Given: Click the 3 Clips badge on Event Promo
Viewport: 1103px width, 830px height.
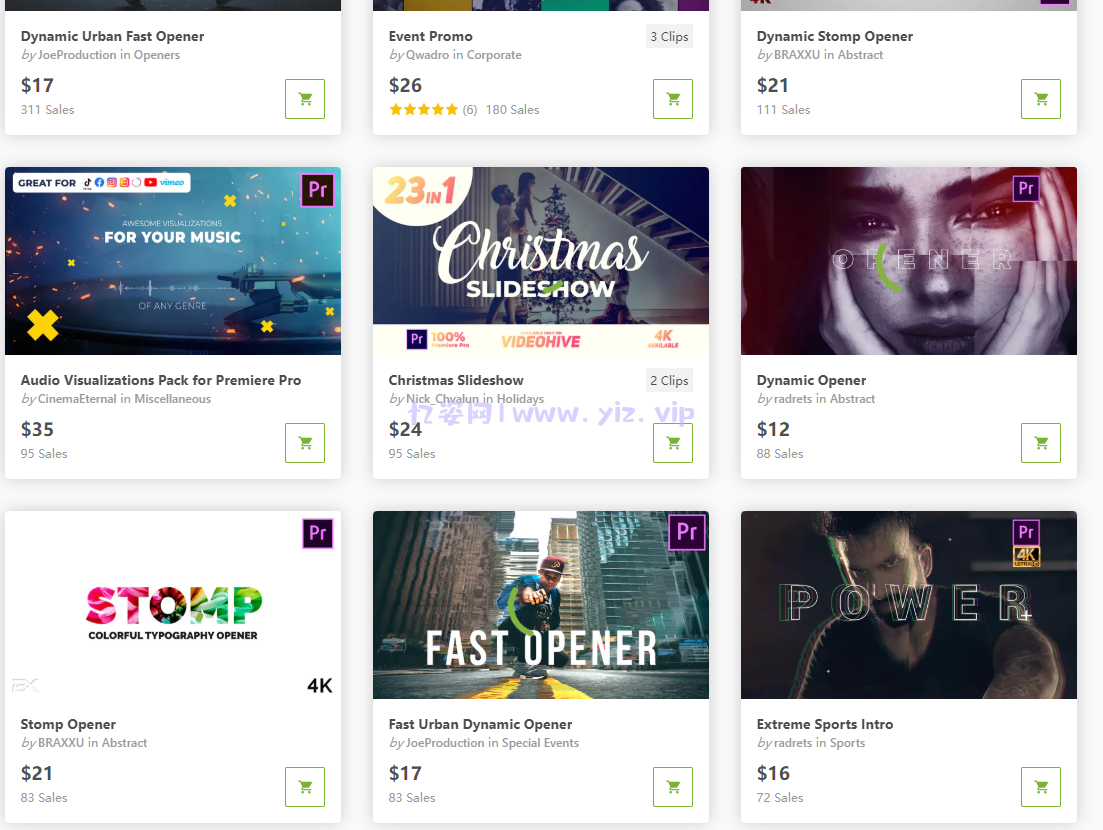Looking at the screenshot, I should point(669,37).
